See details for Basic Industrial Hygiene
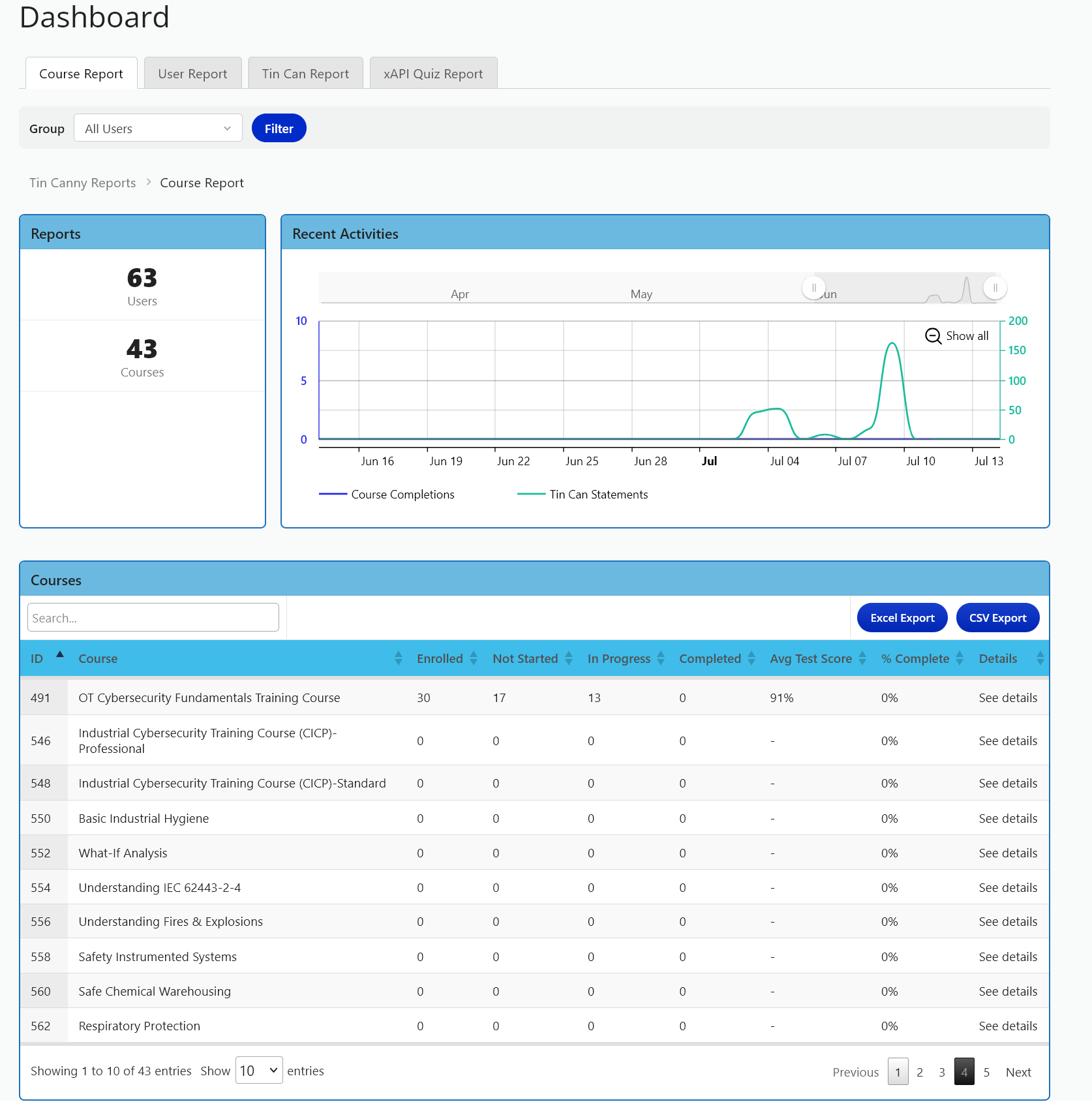Viewport: 1092px width, 1102px height. 1008,818
